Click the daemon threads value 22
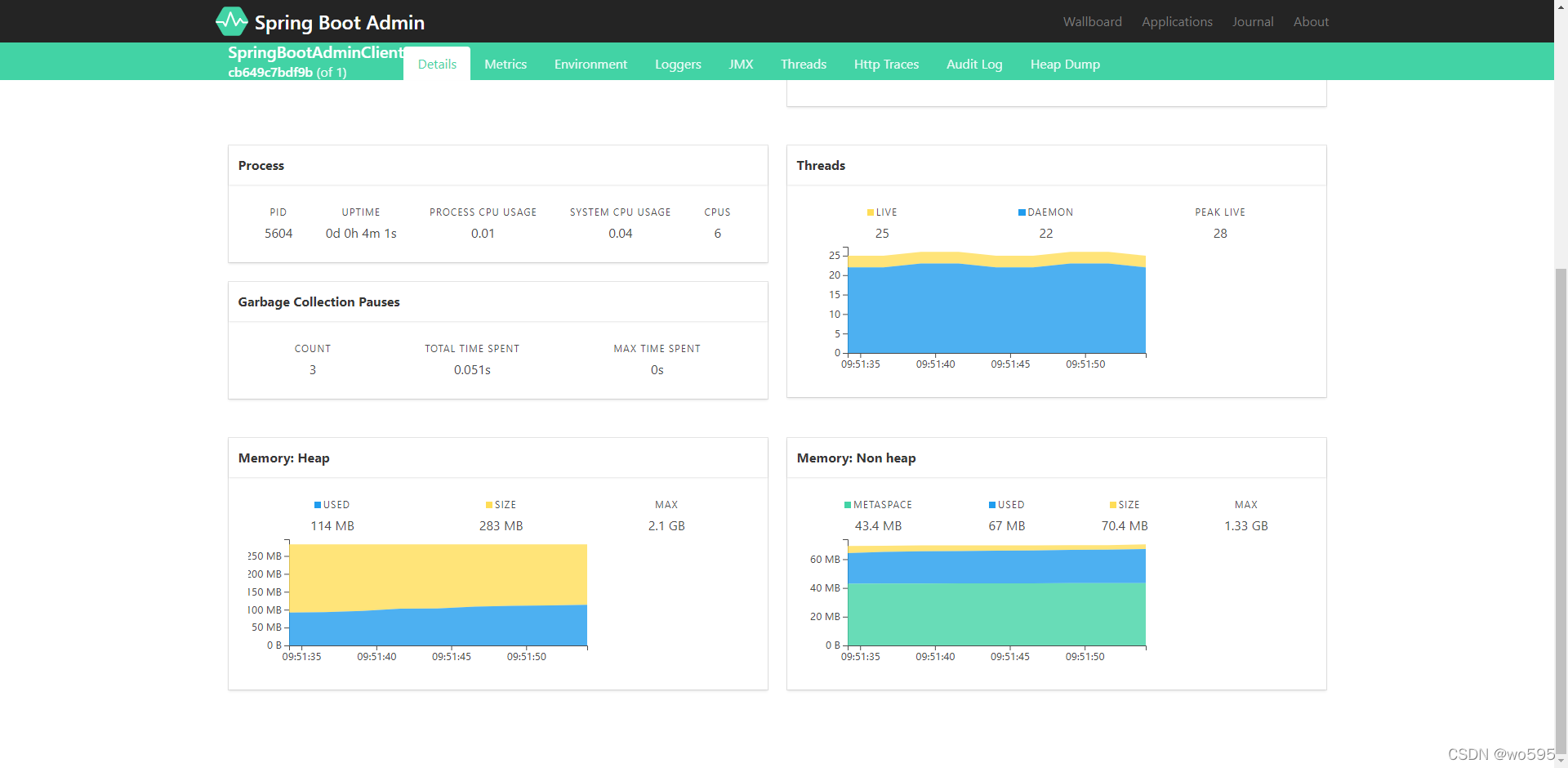 (1046, 234)
